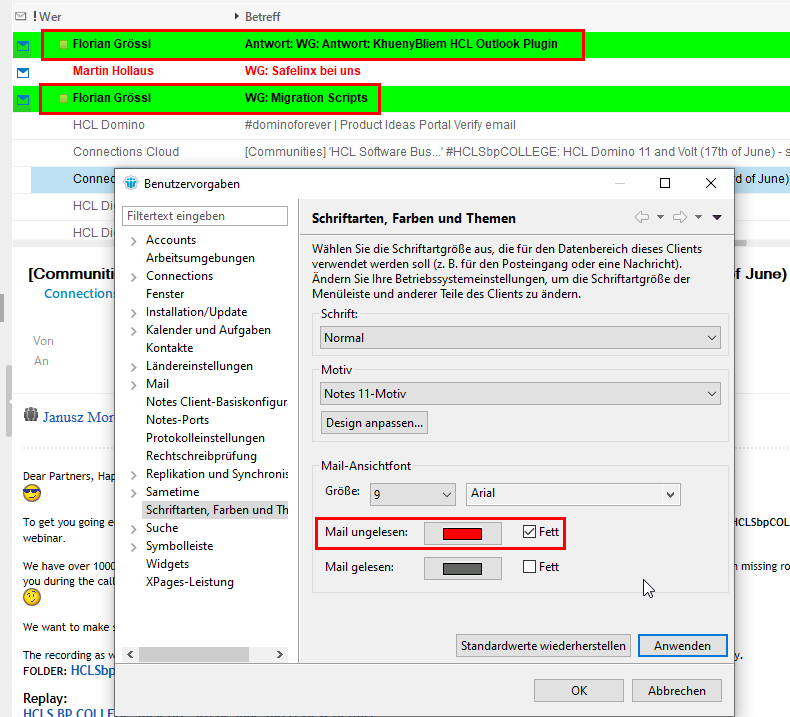
Task: Click the sunglasses emoji in the mail body
Action: pos(33,494)
